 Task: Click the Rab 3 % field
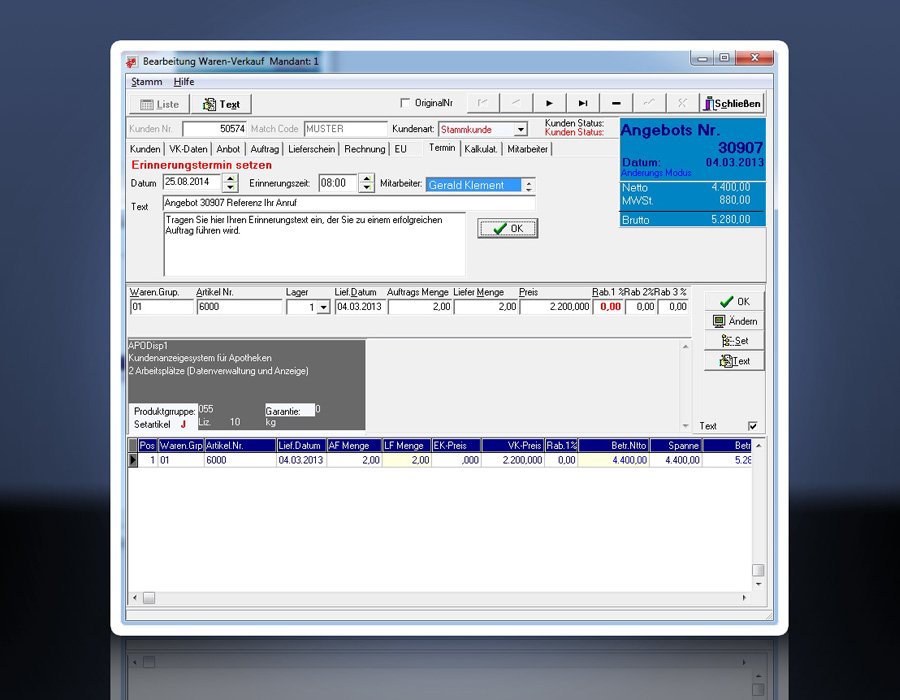tap(673, 307)
